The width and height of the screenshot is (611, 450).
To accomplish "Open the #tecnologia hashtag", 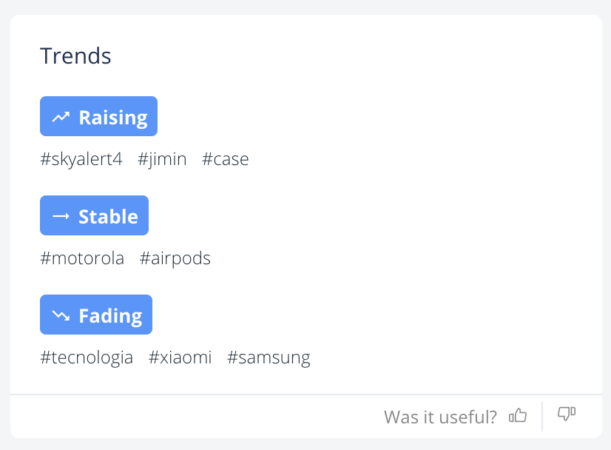I will [x=86, y=357].
